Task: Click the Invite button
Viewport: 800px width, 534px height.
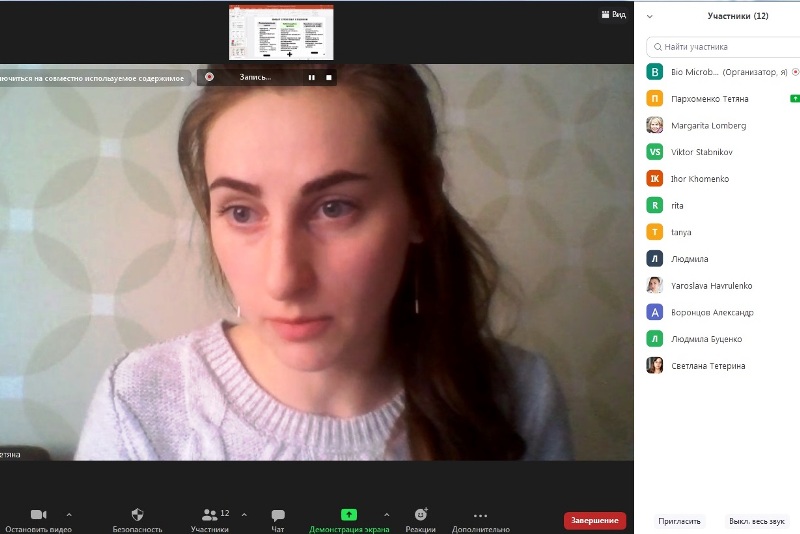Action: pos(679,521)
